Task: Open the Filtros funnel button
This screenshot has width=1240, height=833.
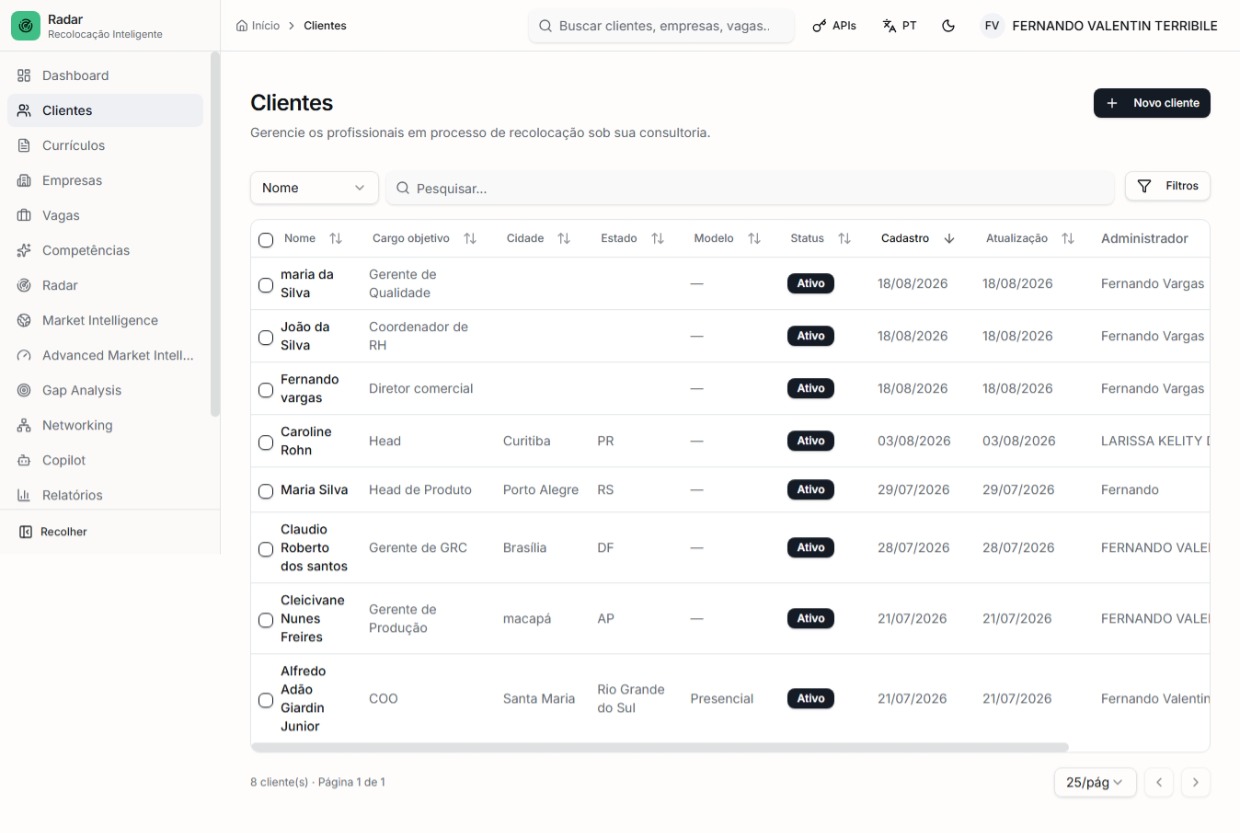Action: coord(1168,186)
